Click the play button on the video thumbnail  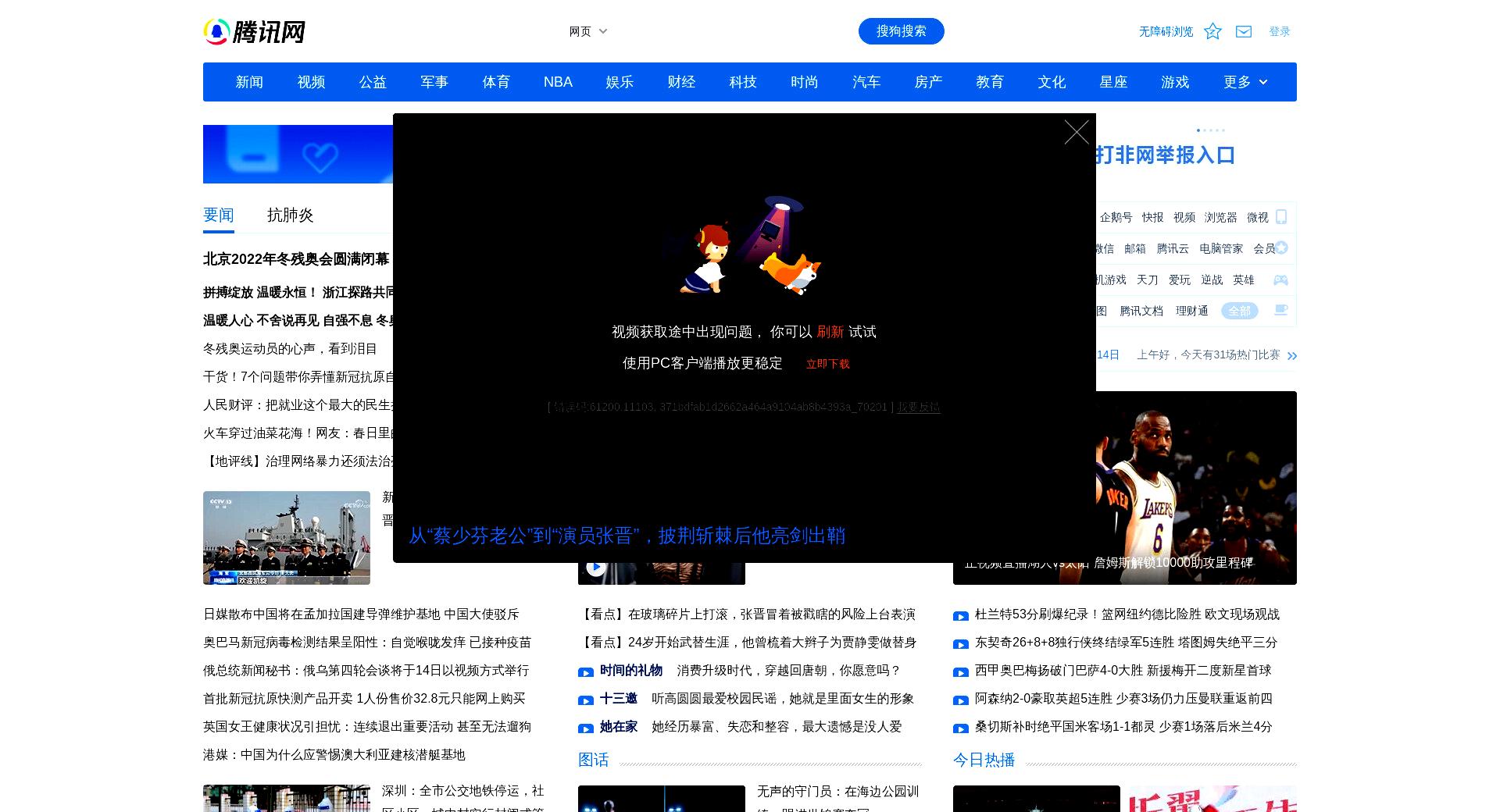(596, 568)
